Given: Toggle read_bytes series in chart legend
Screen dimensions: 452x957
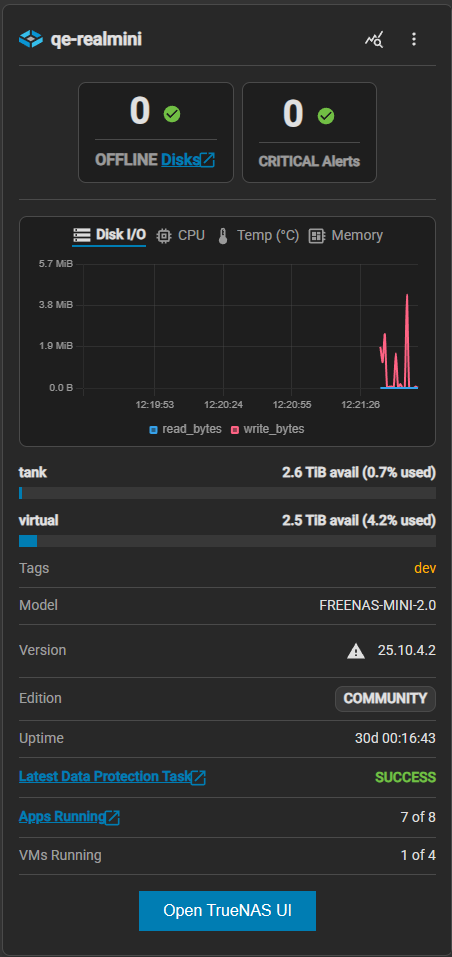Looking at the screenshot, I should 185,429.
